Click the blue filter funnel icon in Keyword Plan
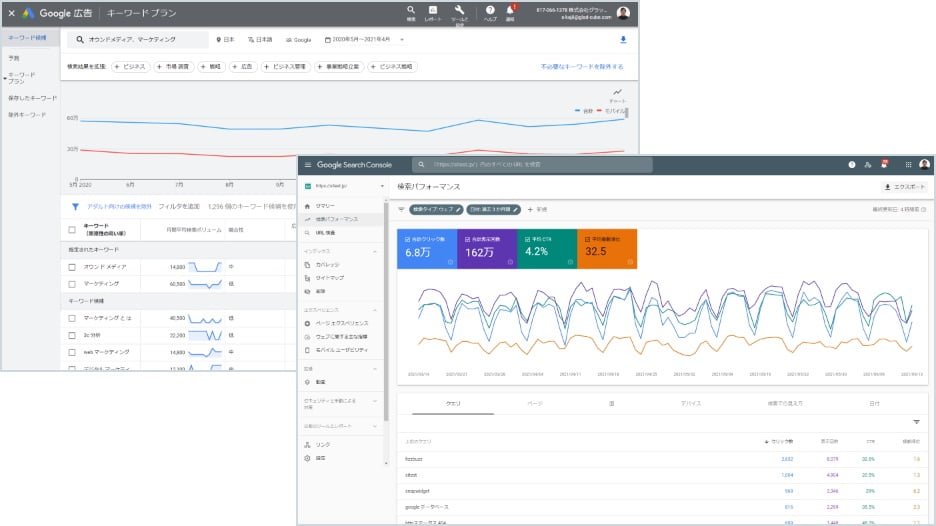936x526 pixels. [75, 207]
